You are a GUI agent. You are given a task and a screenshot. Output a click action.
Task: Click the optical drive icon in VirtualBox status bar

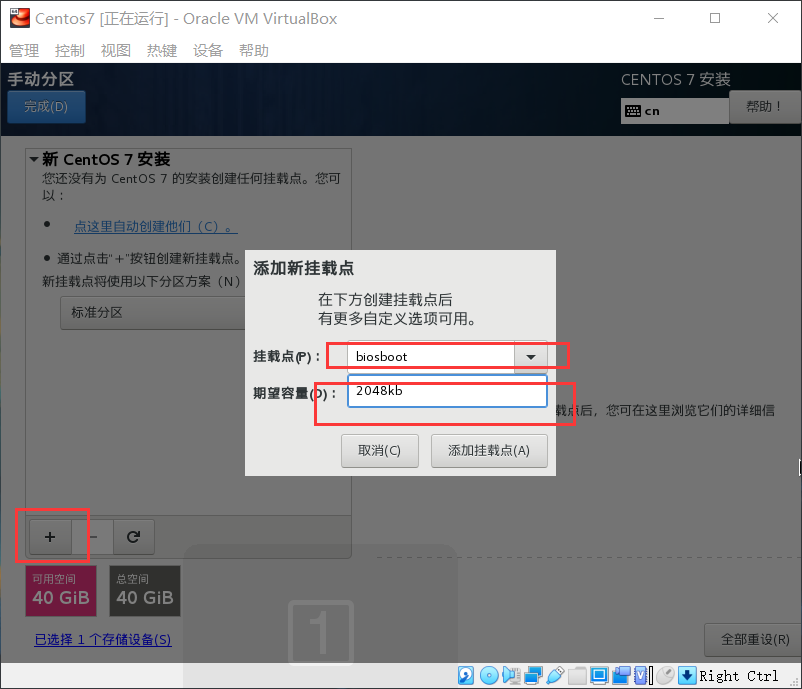click(488, 675)
